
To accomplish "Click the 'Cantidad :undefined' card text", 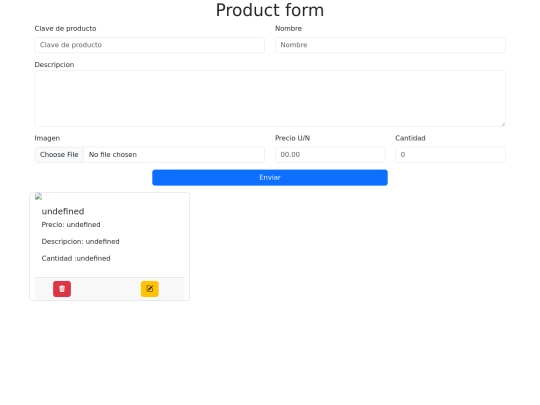I will click(76, 258).
